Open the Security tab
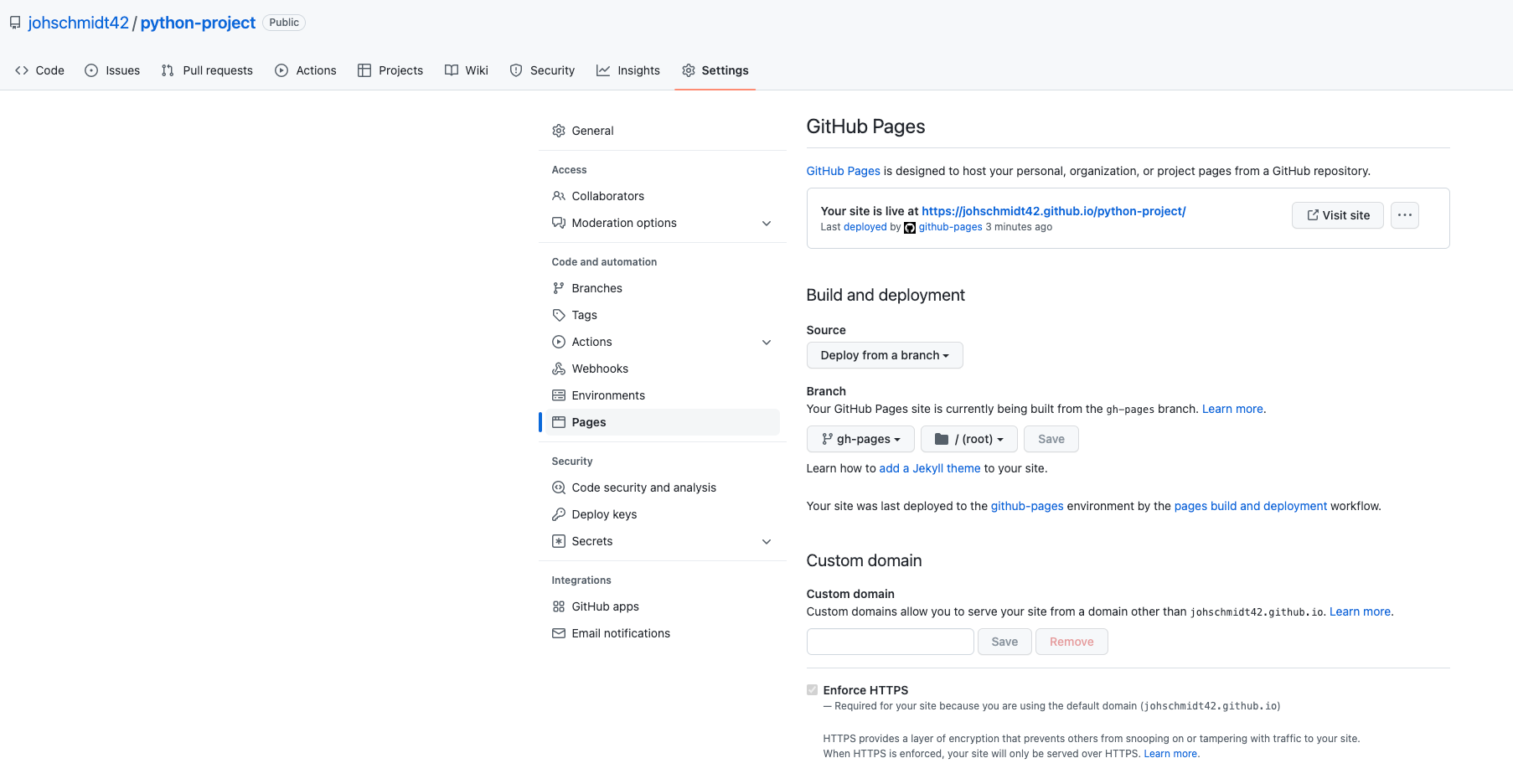Screen dimensions: 1513x784 (x=542, y=70)
